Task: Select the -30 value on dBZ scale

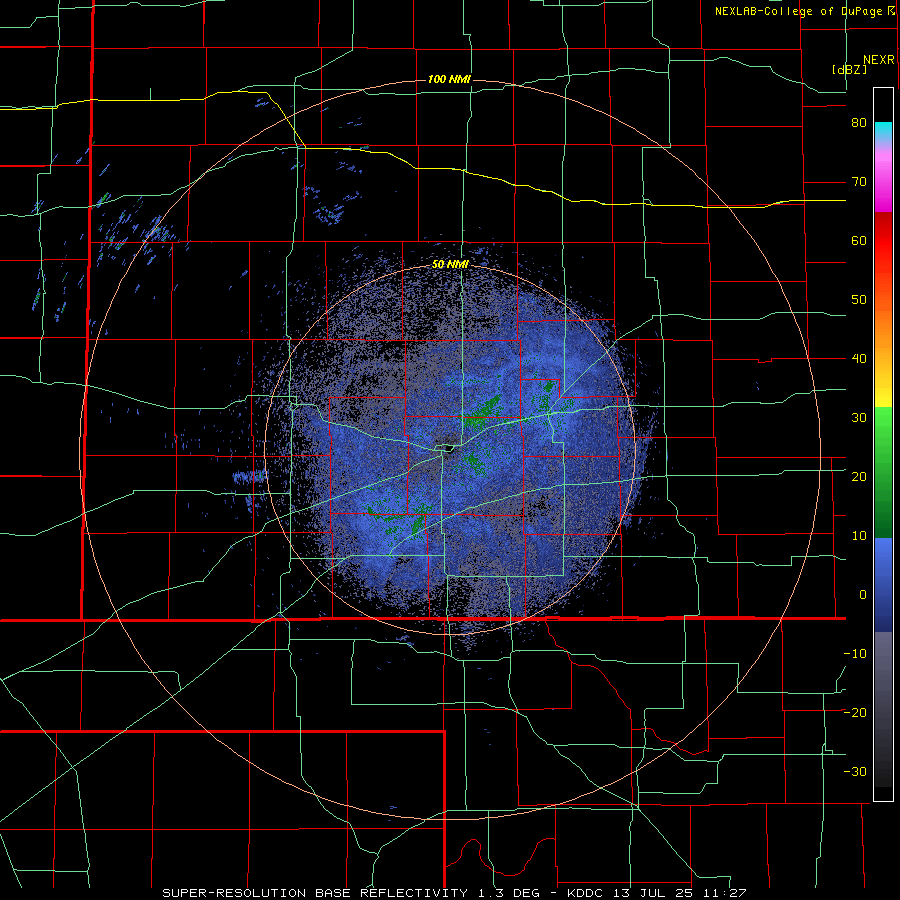Action: (855, 772)
